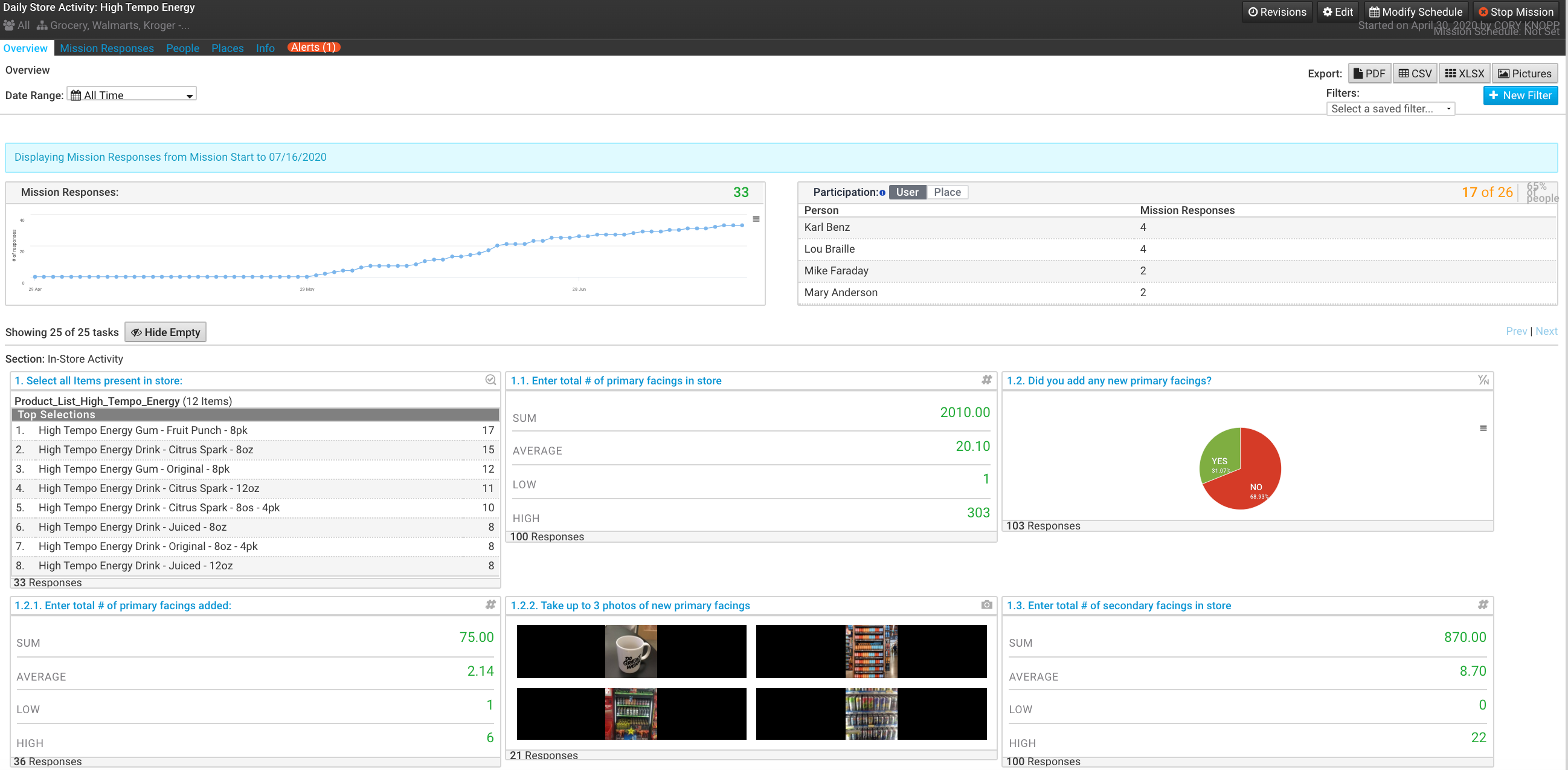View the Info tab
The image size is (1568, 770).
tap(265, 48)
